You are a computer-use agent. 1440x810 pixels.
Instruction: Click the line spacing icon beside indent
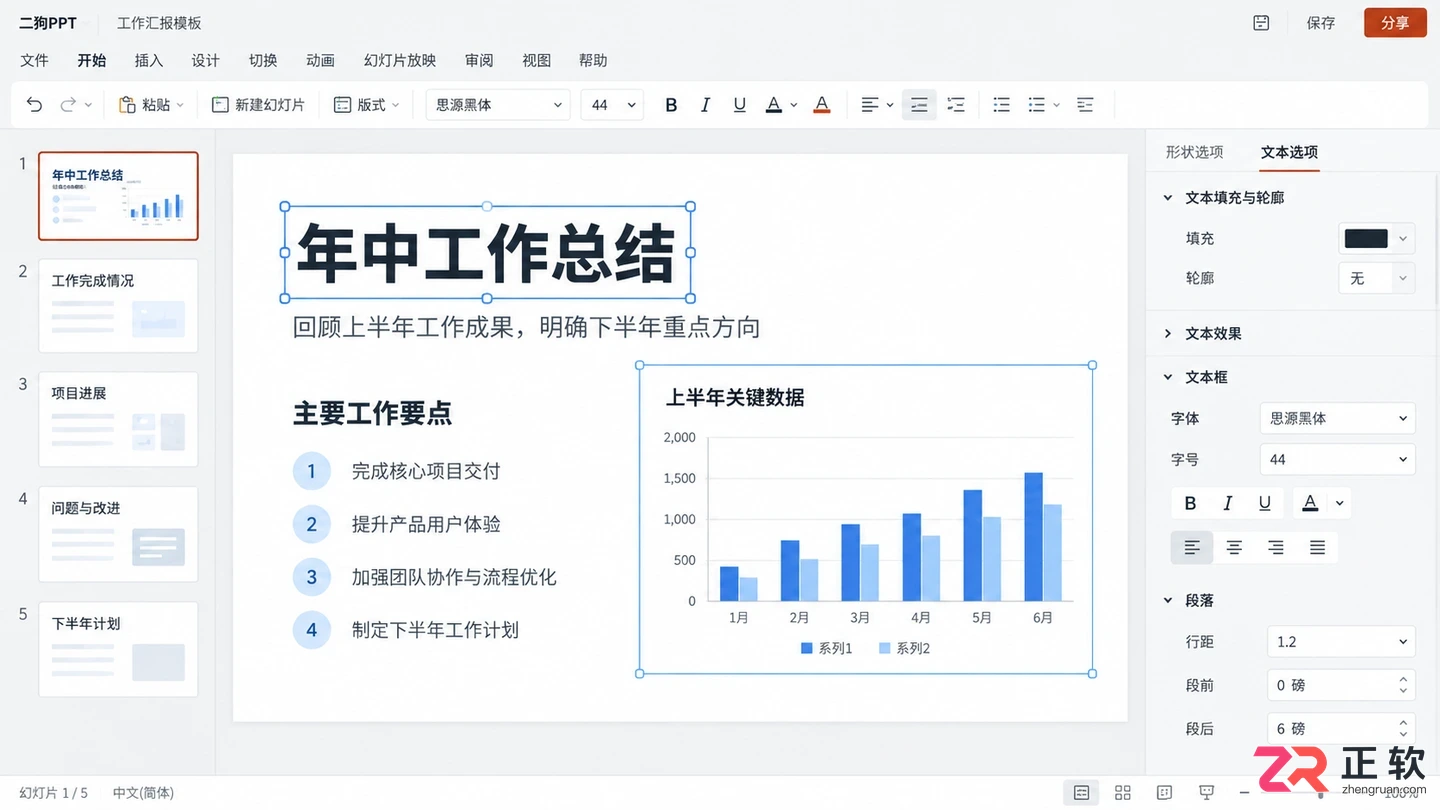(x=956, y=104)
